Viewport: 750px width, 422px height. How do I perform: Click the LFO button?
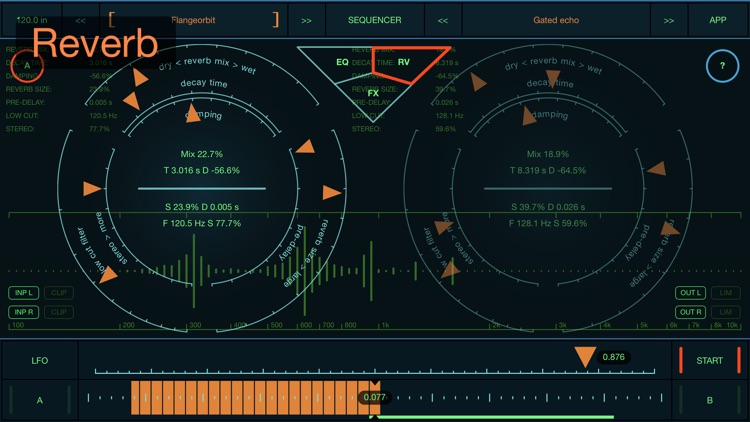pos(40,360)
